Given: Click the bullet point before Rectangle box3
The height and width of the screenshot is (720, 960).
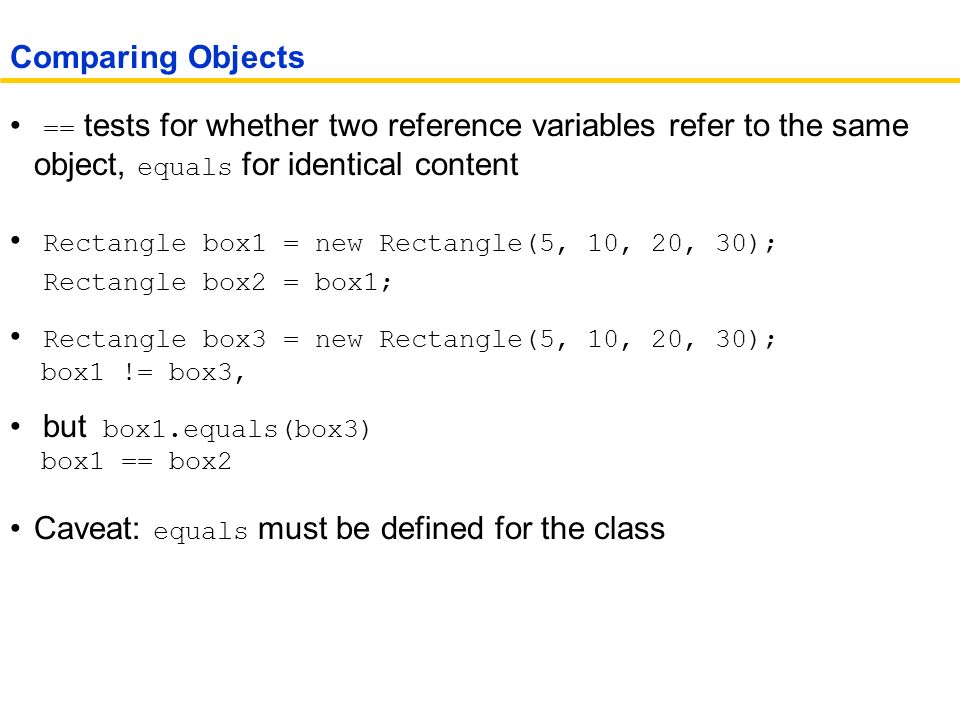Looking at the screenshot, I should (x=16, y=336).
